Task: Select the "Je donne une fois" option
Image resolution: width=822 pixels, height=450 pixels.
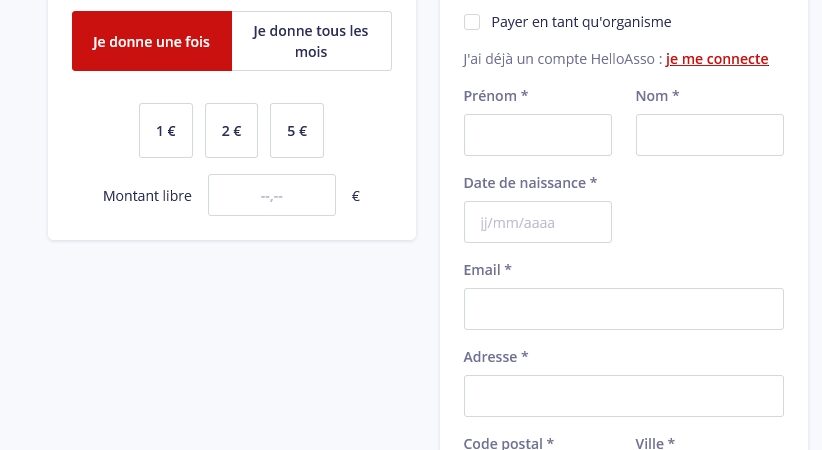Action: coord(152,42)
